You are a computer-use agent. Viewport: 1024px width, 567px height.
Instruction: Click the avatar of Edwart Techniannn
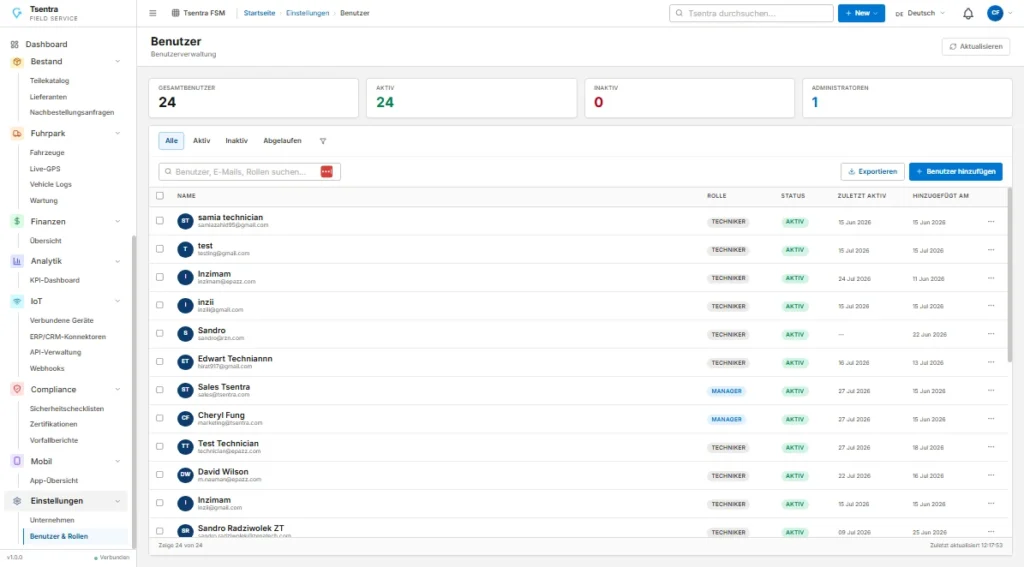pos(185,362)
